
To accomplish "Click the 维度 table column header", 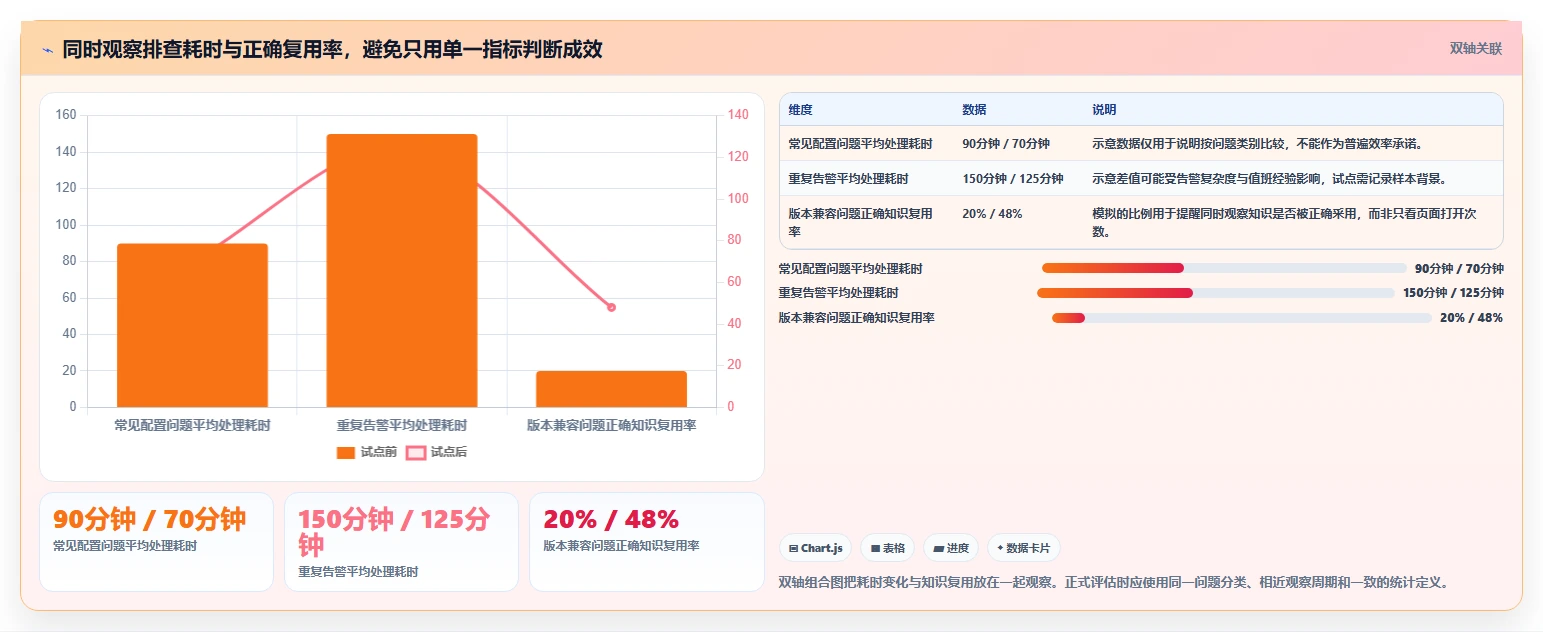I will tap(800, 110).
